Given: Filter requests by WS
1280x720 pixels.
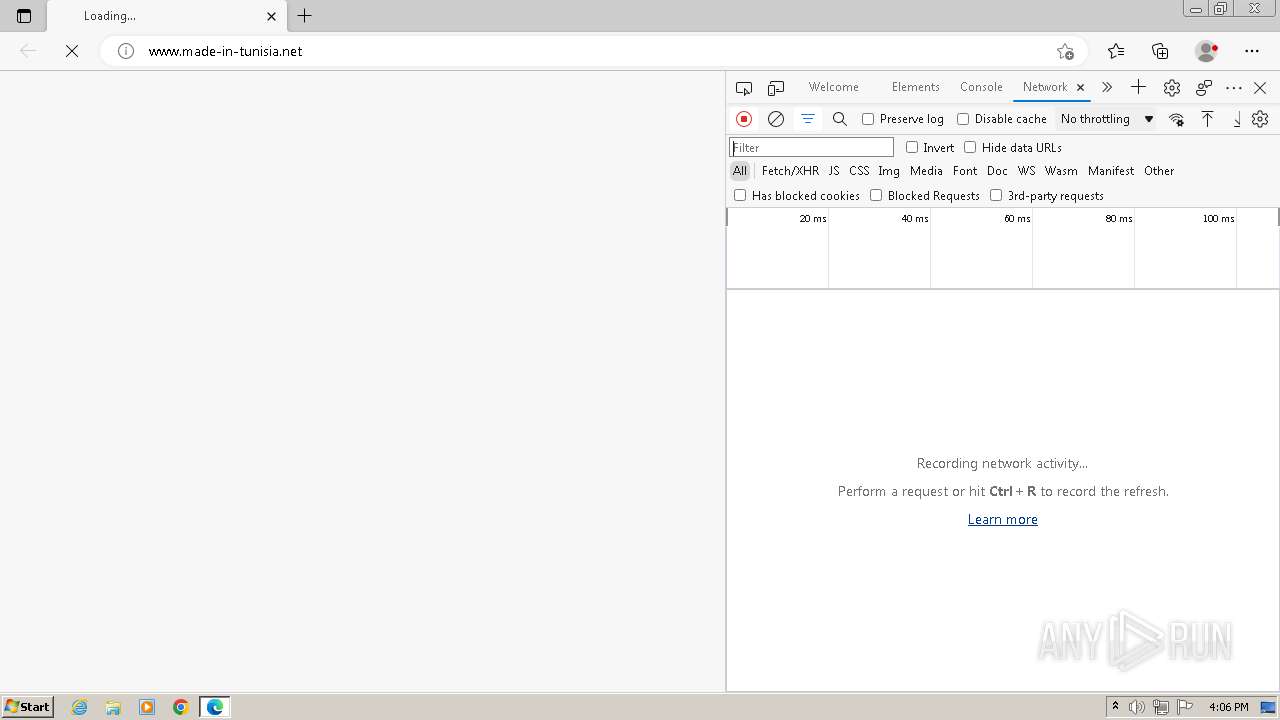Looking at the screenshot, I should coord(1027,171).
